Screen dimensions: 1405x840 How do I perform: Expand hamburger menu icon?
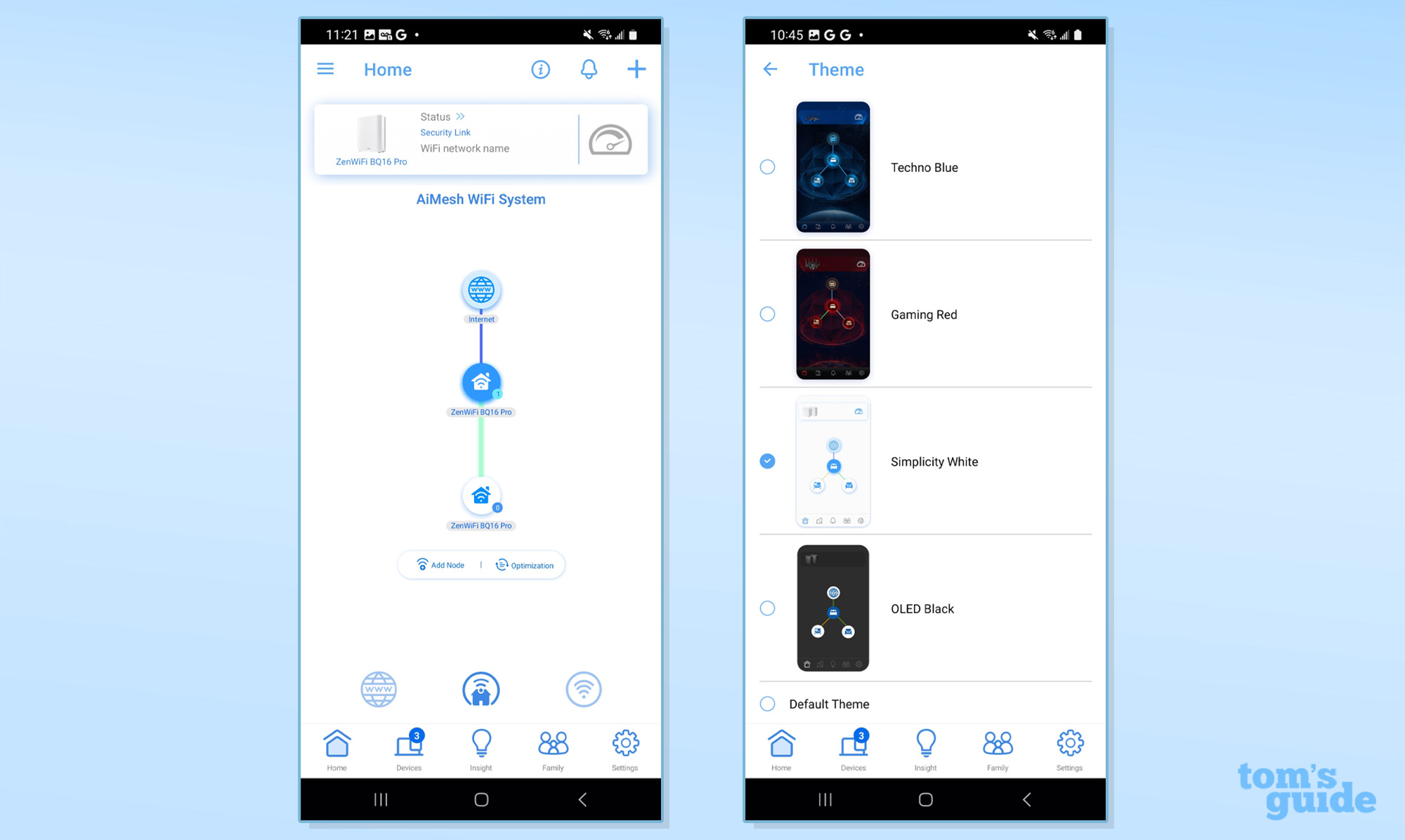[326, 68]
